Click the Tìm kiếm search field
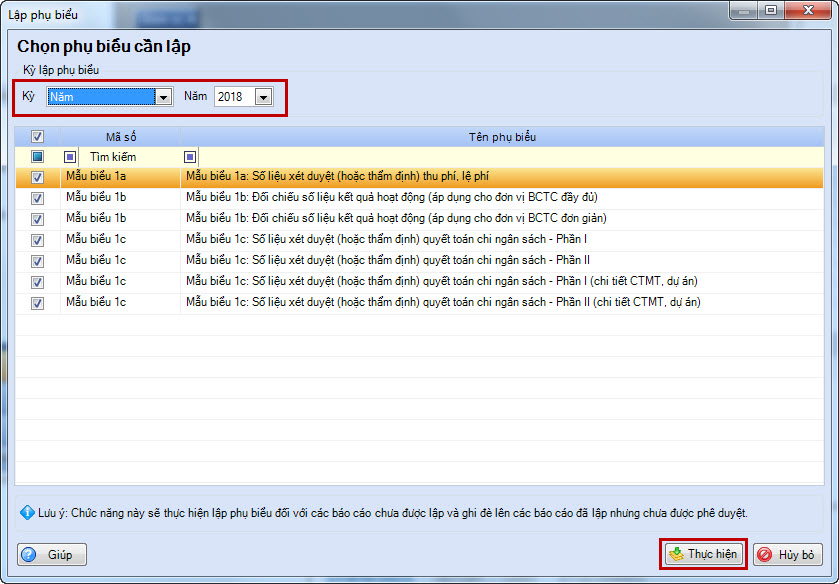 coord(125,157)
